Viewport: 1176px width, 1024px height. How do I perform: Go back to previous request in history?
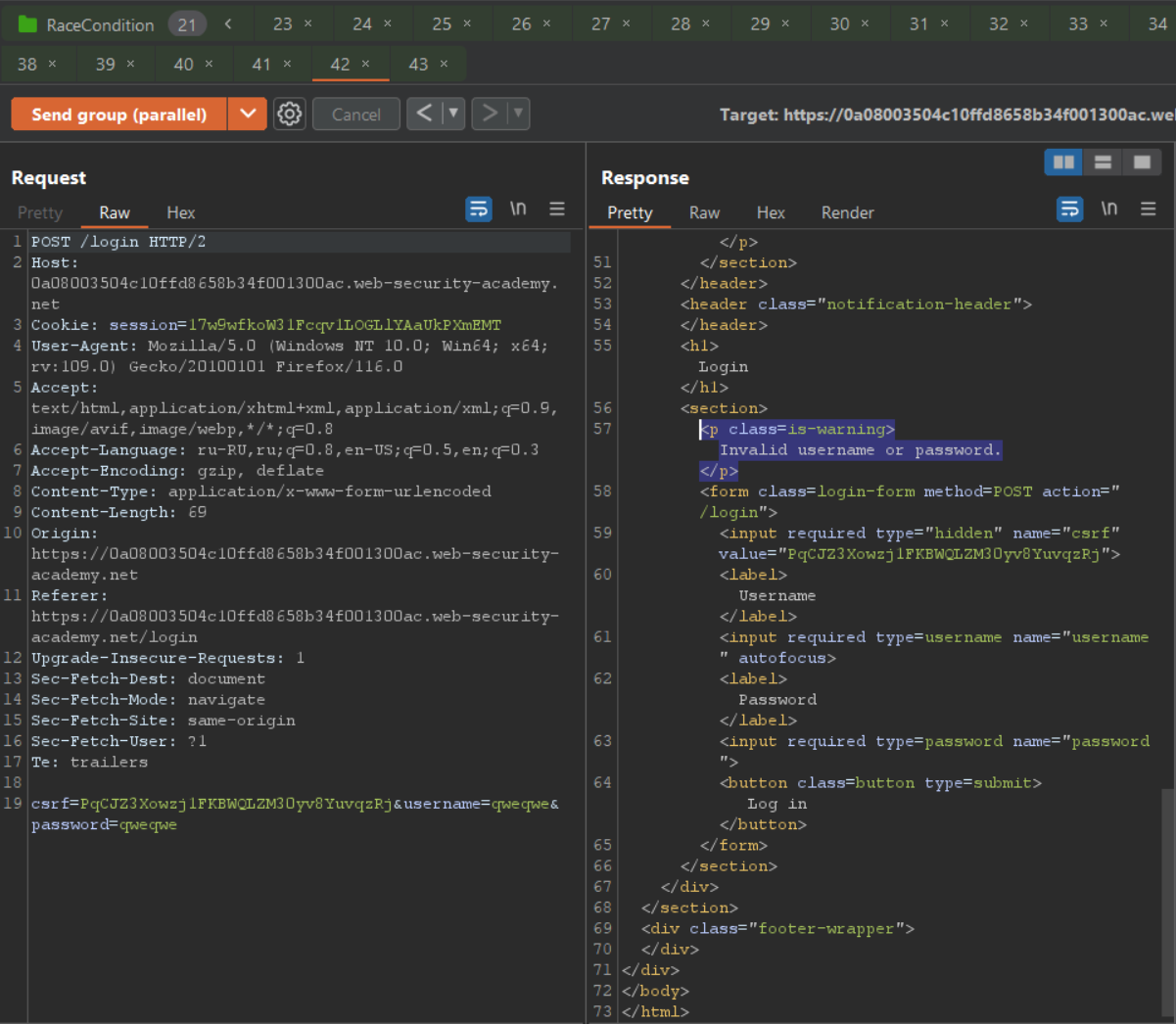point(424,115)
